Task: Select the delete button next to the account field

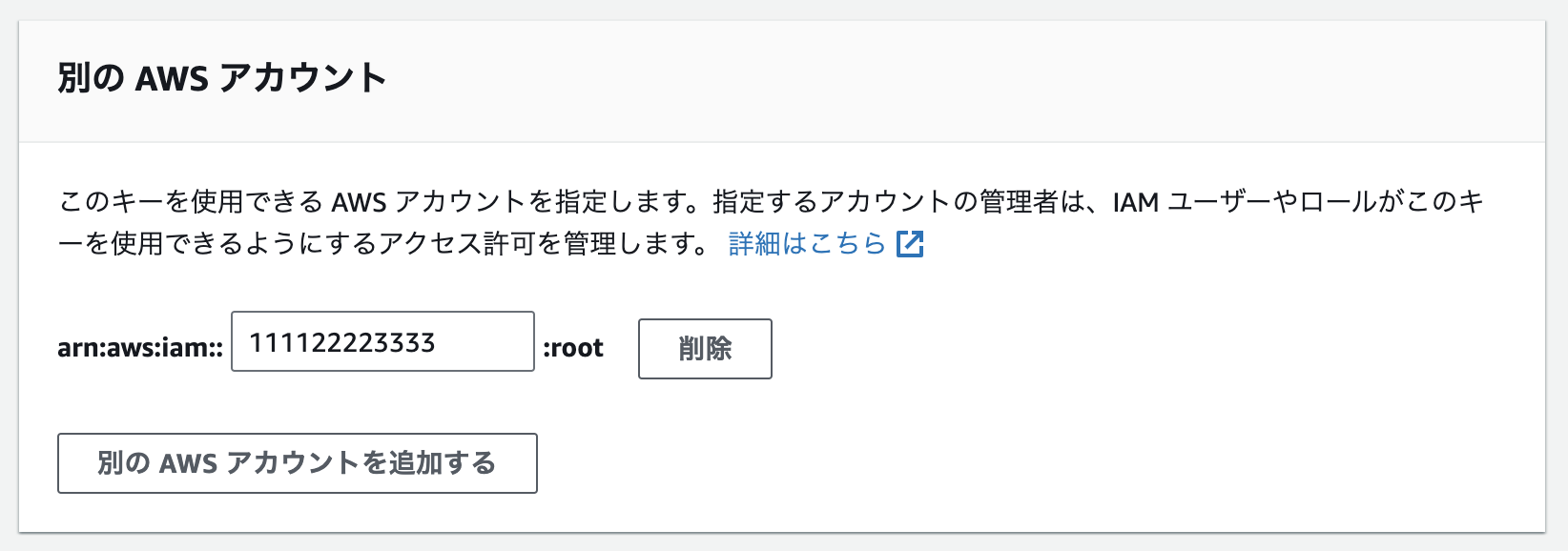Action: pyautogui.click(x=705, y=349)
